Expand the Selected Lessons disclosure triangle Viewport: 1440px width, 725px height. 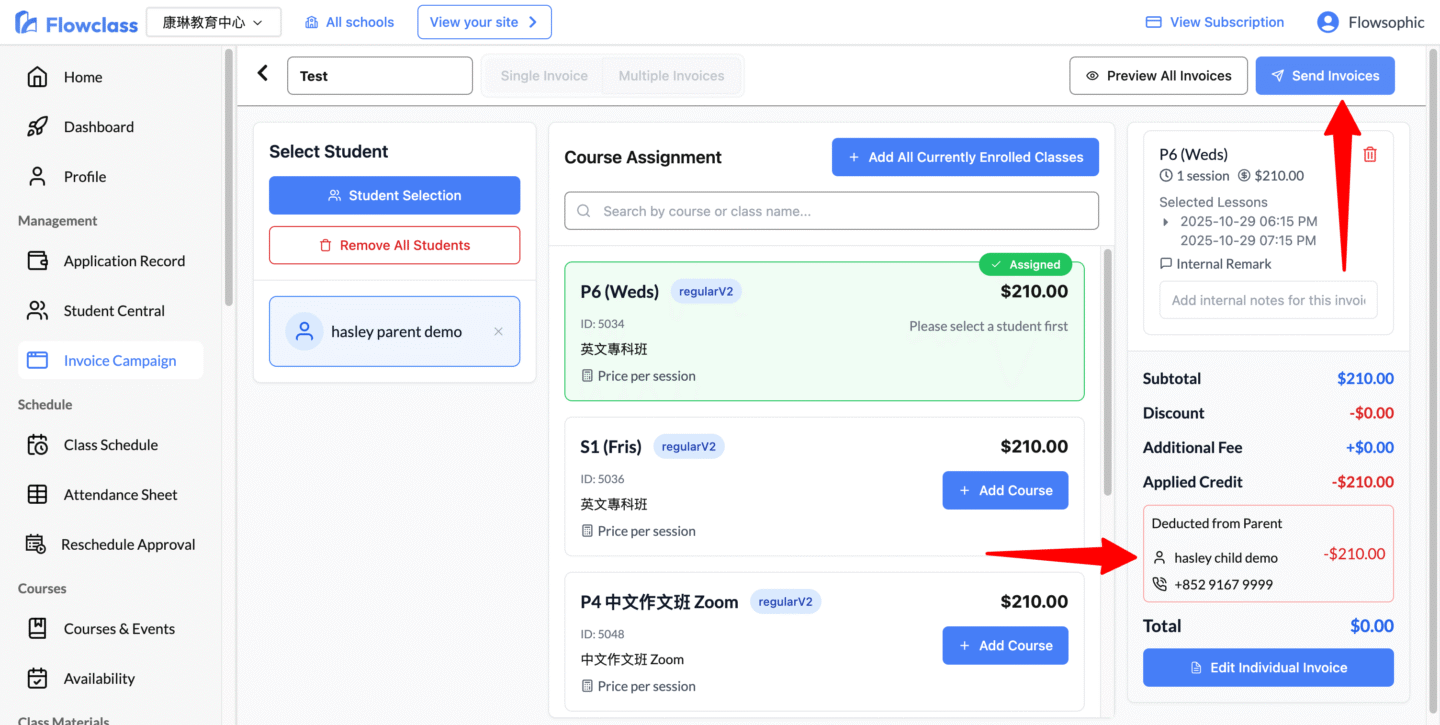pyautogui.click(x=1166, y=222)
